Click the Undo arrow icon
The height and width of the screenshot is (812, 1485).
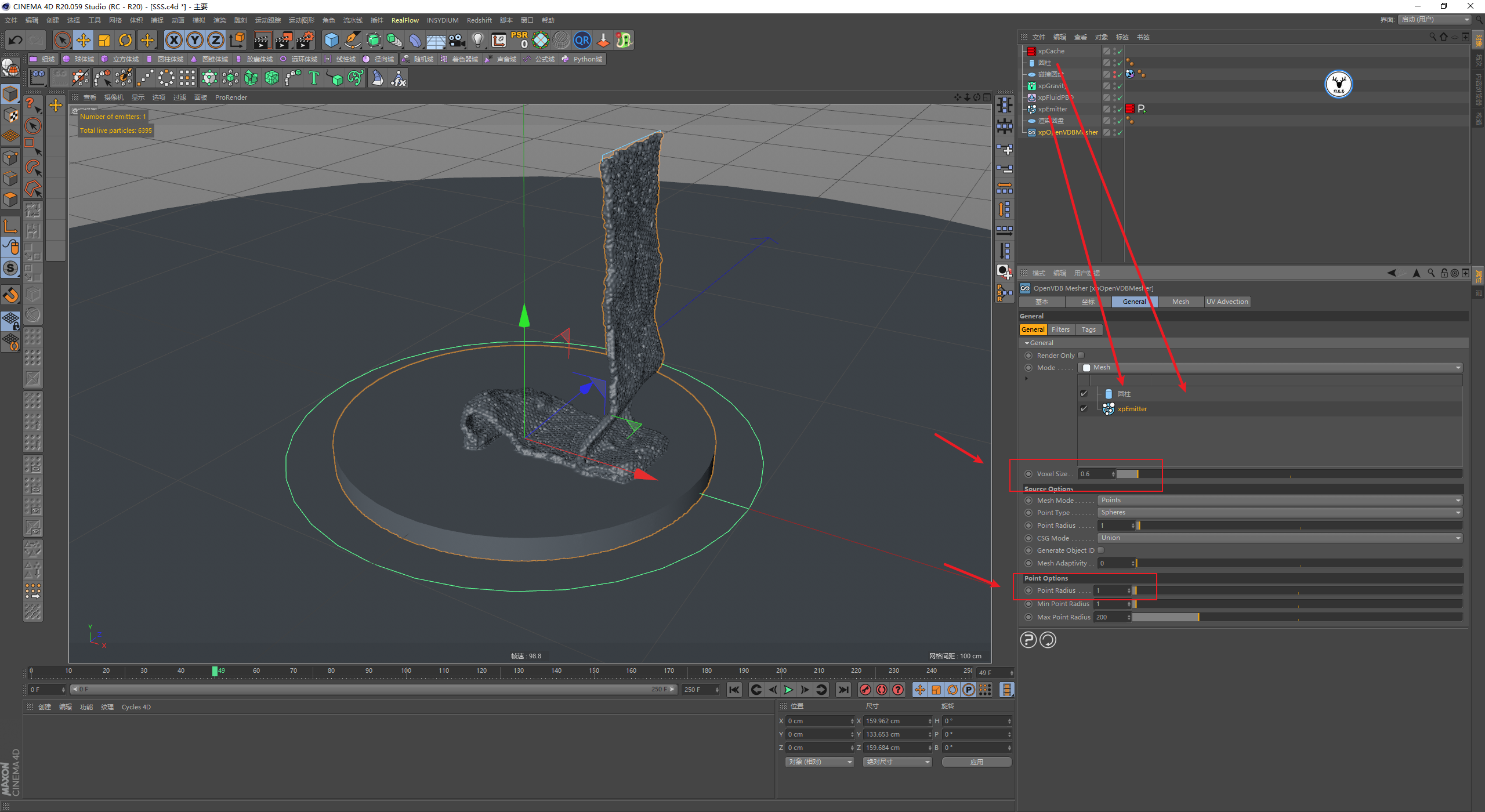tap(16, 40)
